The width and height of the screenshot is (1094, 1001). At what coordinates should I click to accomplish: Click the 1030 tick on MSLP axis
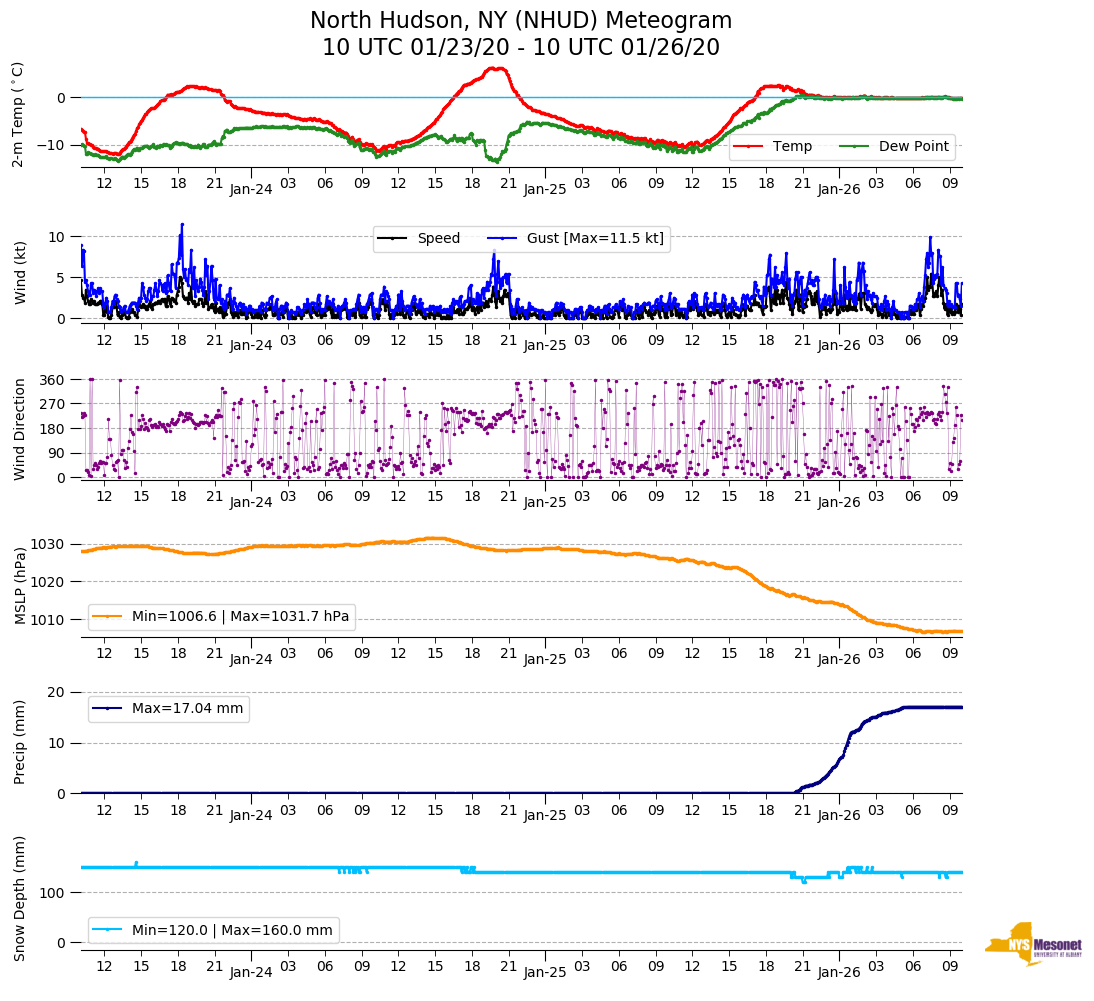[x=49, y=544]
